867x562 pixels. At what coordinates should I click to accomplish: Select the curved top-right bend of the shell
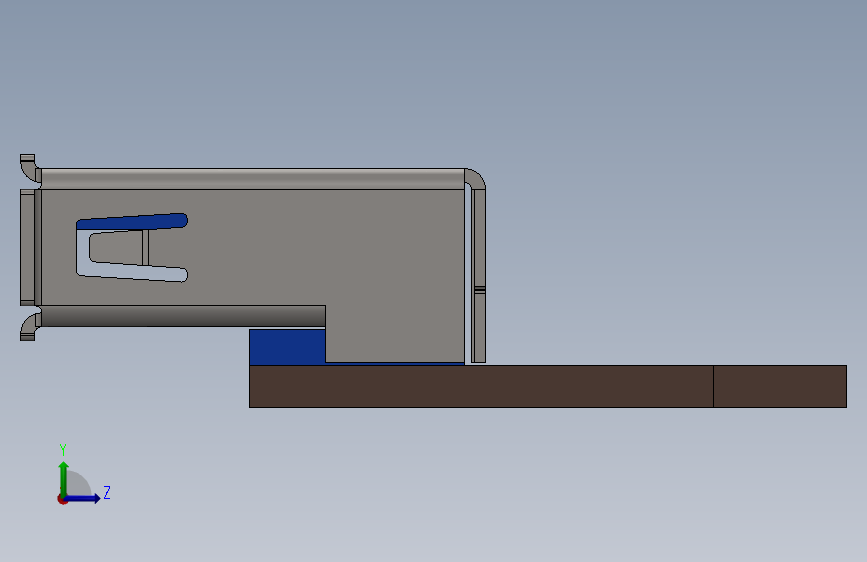[476, 178]
